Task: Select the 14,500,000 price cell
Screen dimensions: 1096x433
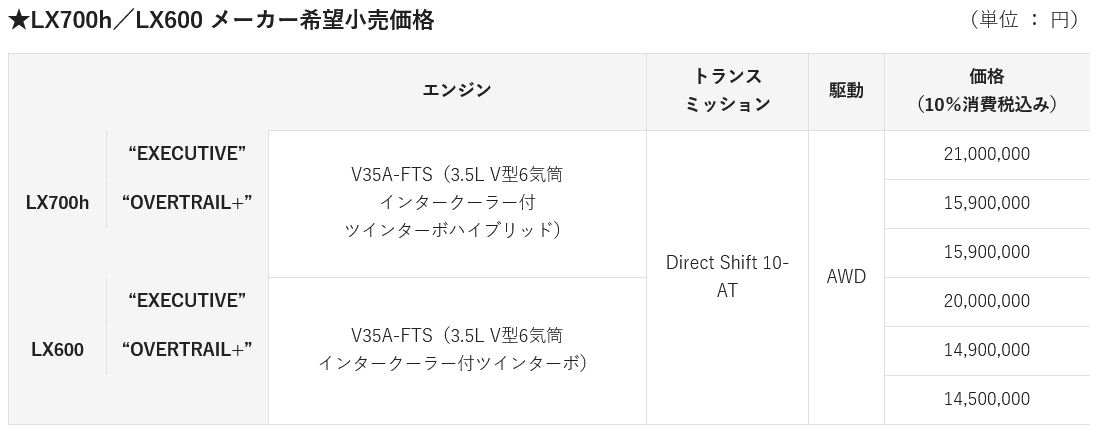Action: coord(986,399)
